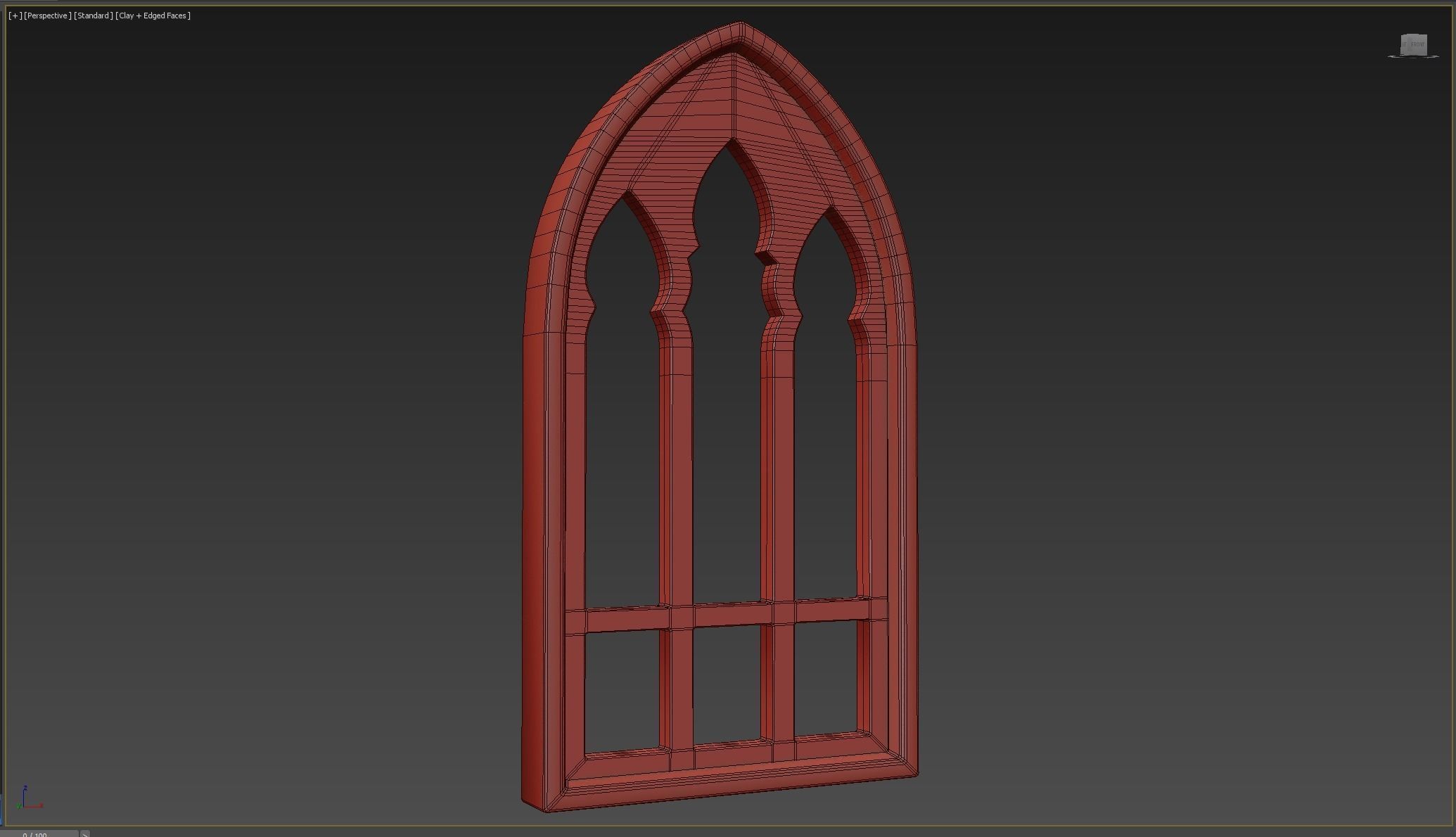Expand the viewport layout via the [+] label
The image size is (1456, 837).
point(14,15)
